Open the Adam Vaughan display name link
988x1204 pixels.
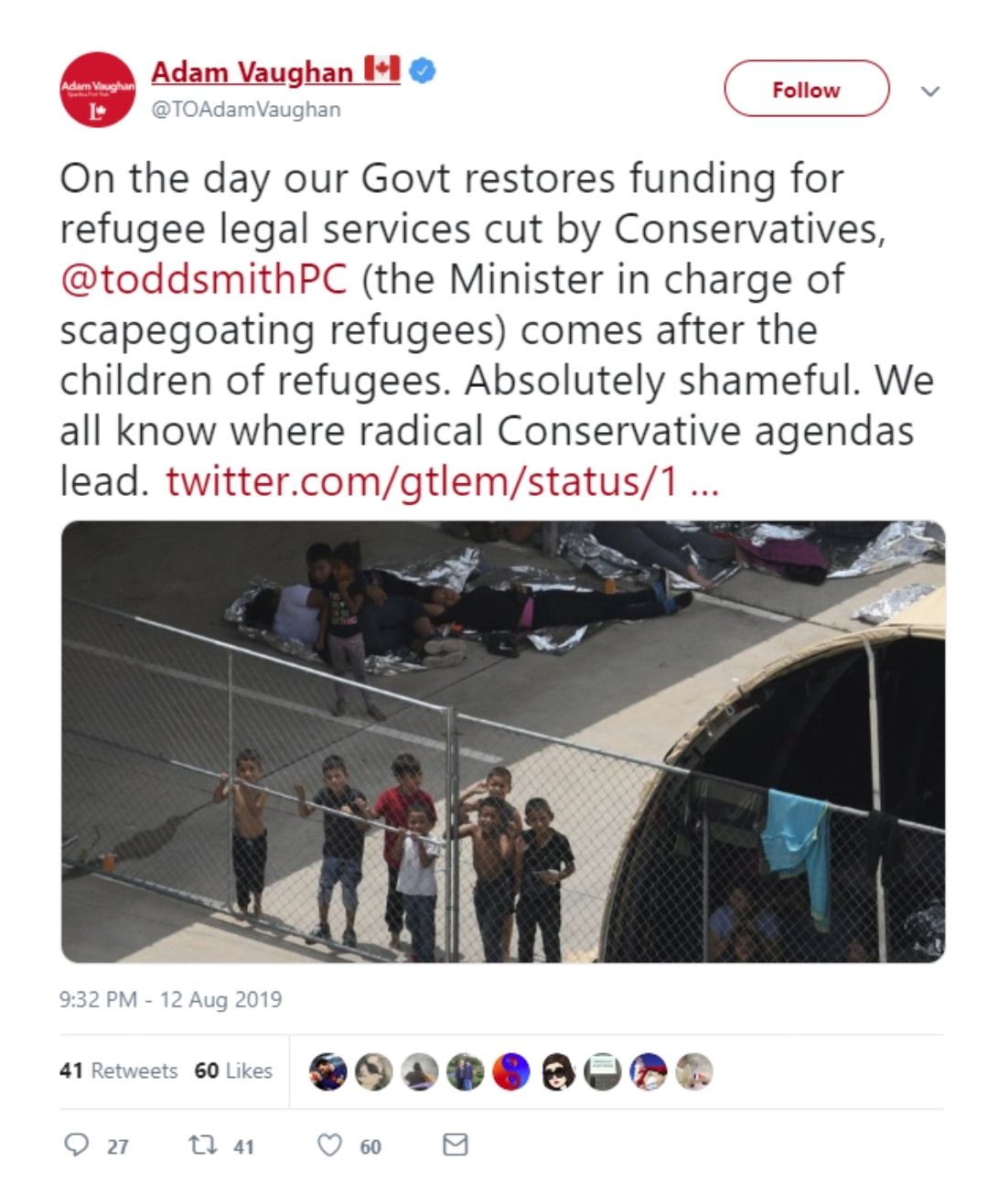252,71
